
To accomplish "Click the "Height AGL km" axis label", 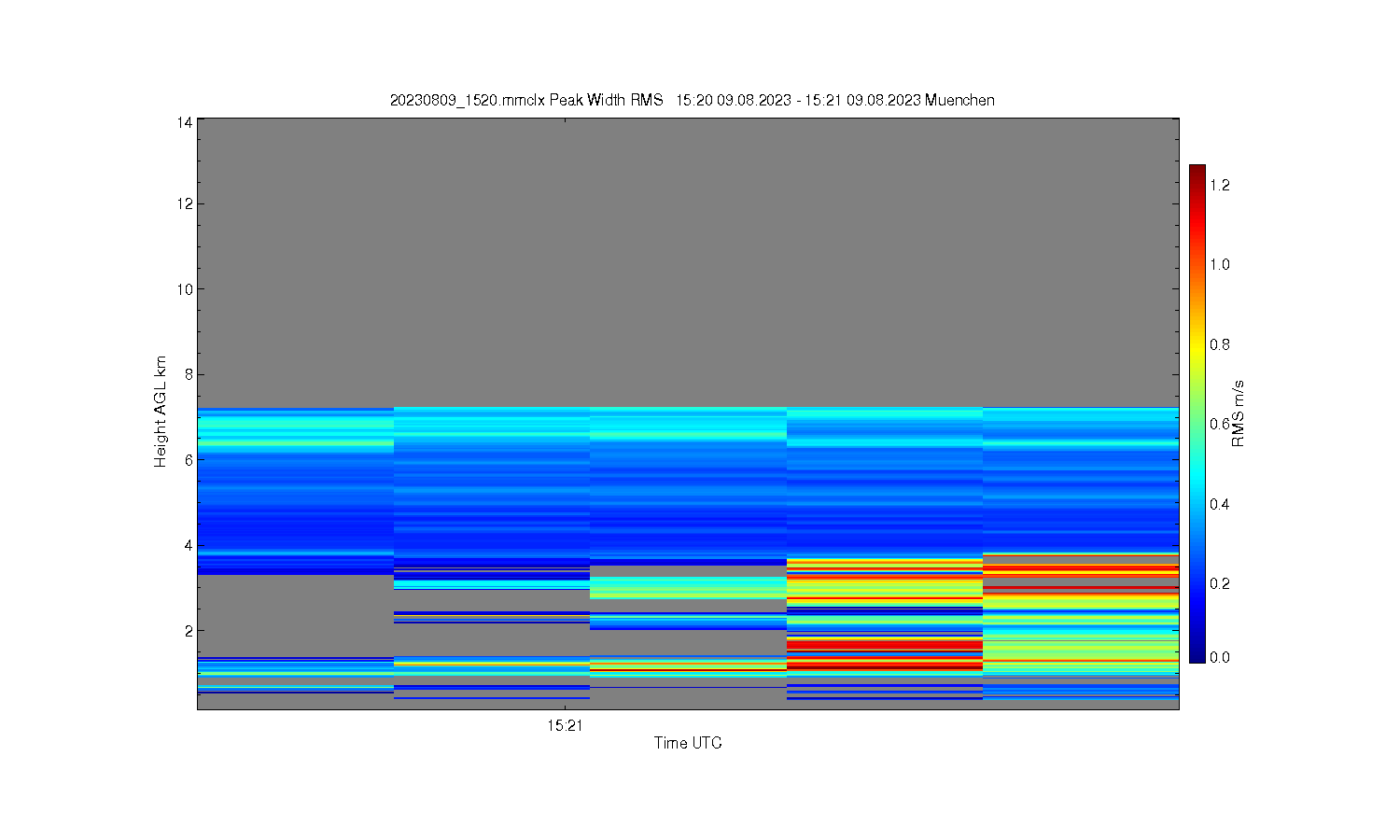I will (161, 412).
